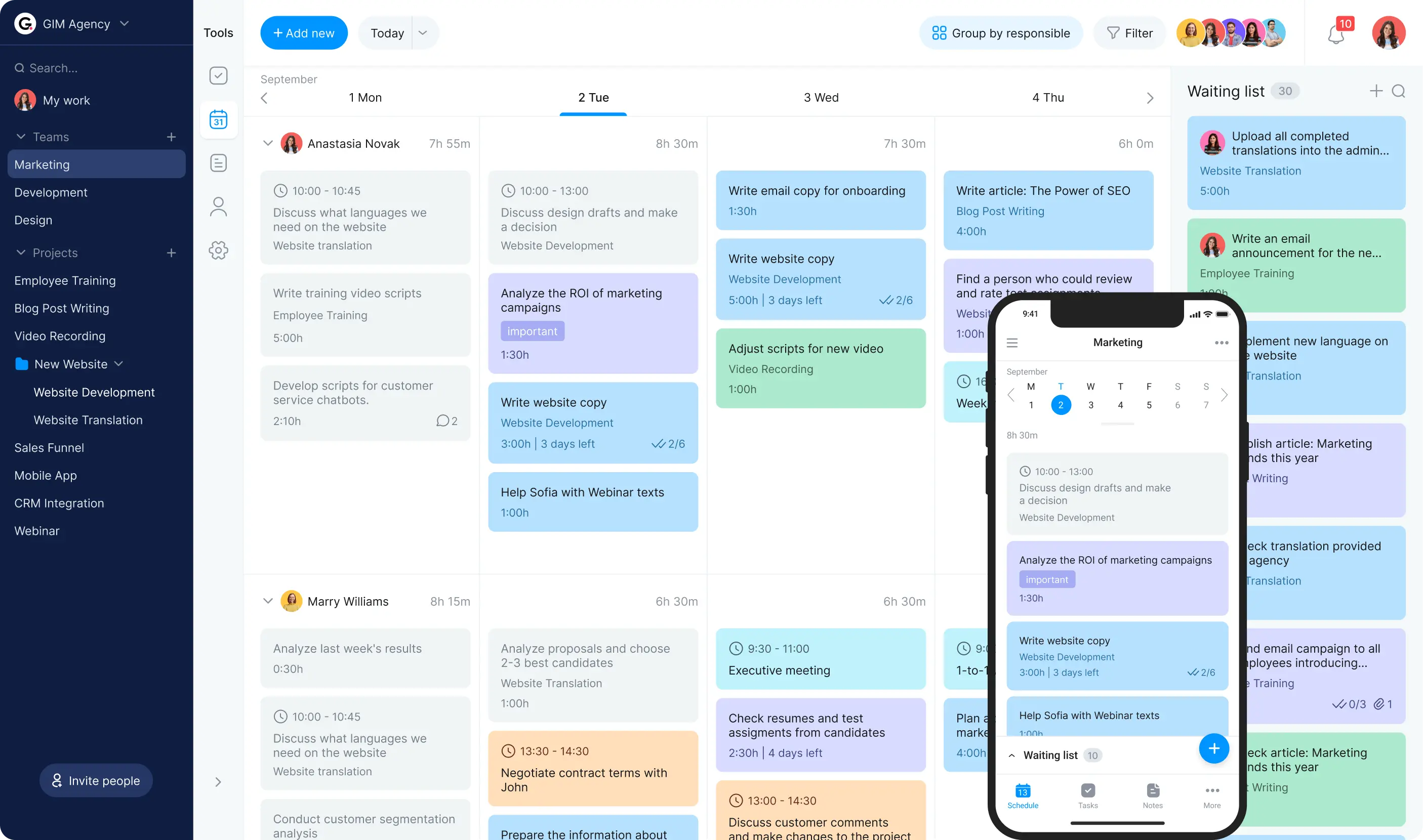Click Add new button
Screen dimensions: 1423x840
(x=303, y=33)
